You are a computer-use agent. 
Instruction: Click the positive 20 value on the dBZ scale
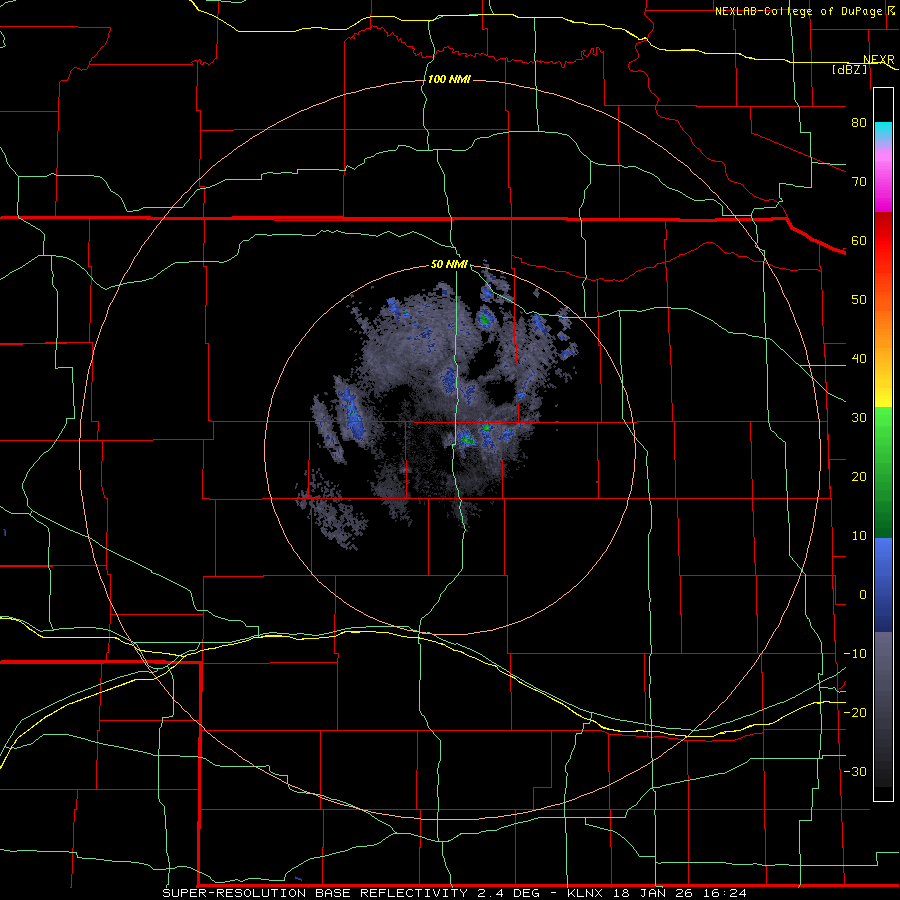click(x=859, y=477)
